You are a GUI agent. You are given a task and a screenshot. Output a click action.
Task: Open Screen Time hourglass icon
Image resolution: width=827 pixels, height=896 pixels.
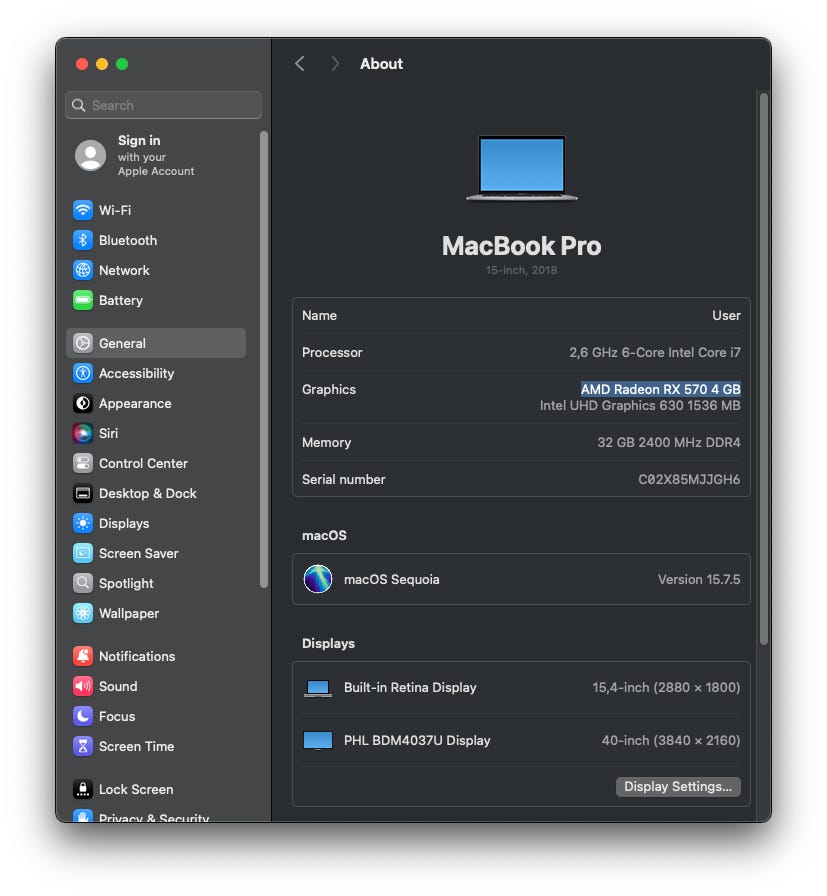click(83, 746)
